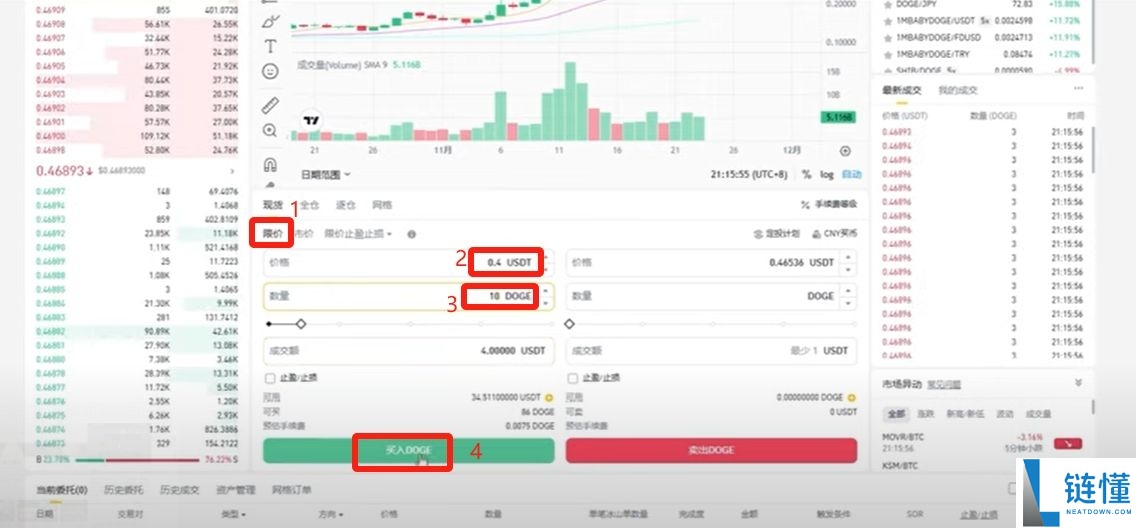Open the Asset management tab

pos(235,490)
